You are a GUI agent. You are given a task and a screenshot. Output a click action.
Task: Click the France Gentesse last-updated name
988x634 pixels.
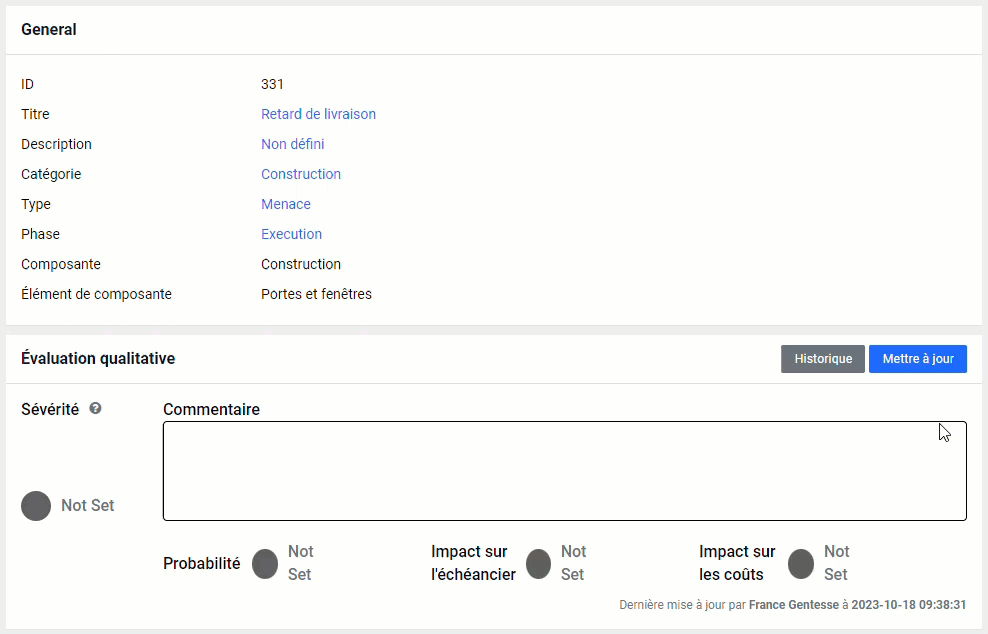[793, 605]
